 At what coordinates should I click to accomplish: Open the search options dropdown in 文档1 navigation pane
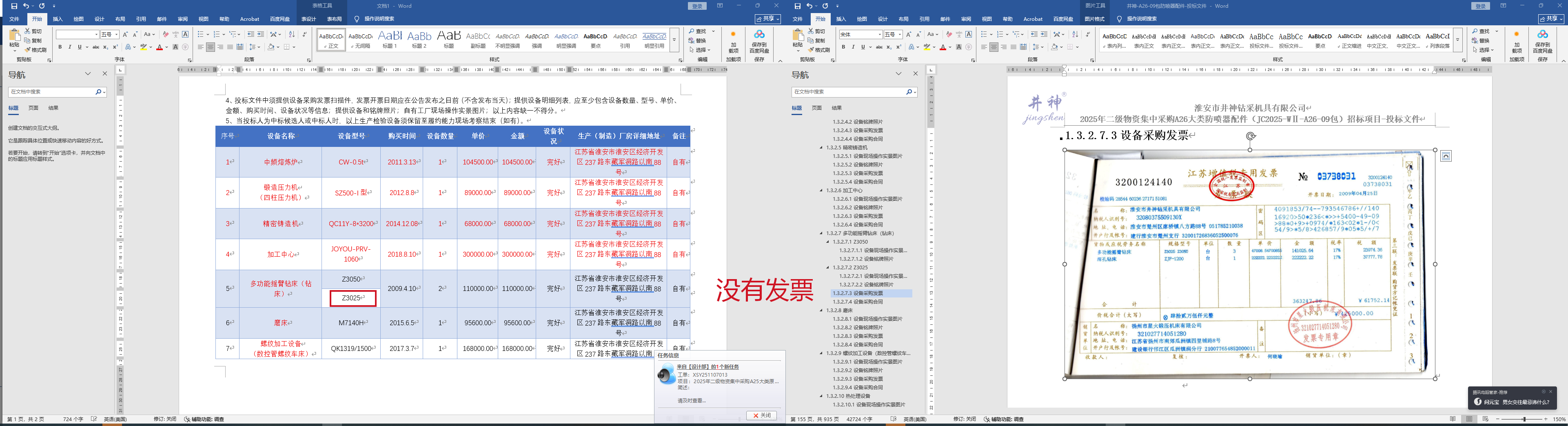[104, 92]
